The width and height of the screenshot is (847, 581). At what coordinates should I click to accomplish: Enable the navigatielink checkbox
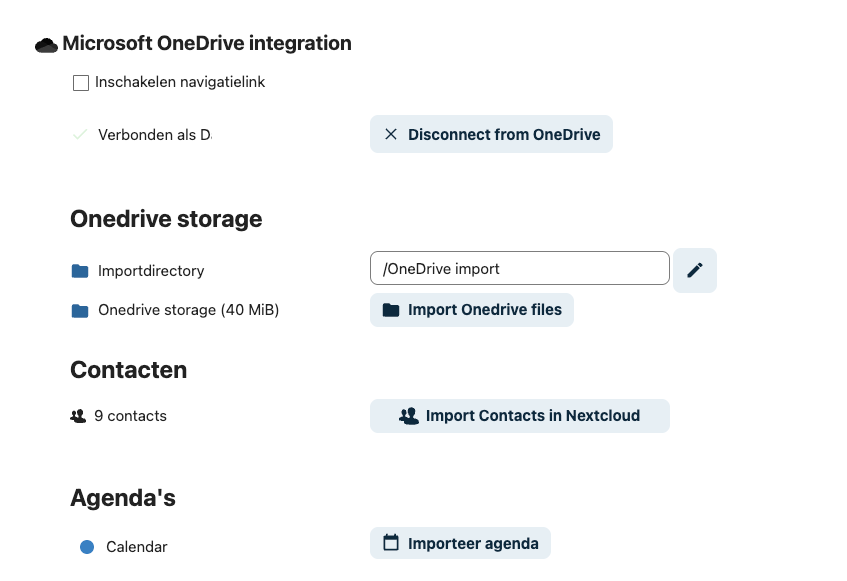point(81,83)
